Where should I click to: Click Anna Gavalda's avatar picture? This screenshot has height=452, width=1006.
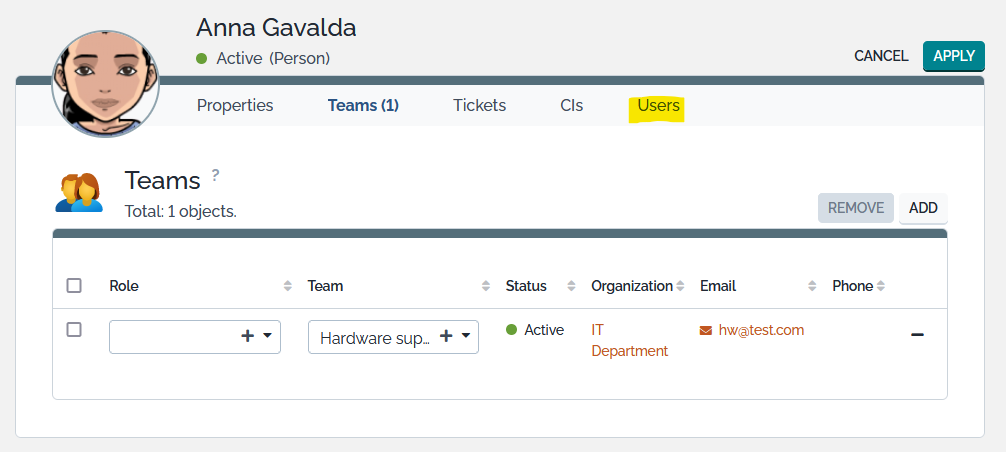tap(105, 83)
